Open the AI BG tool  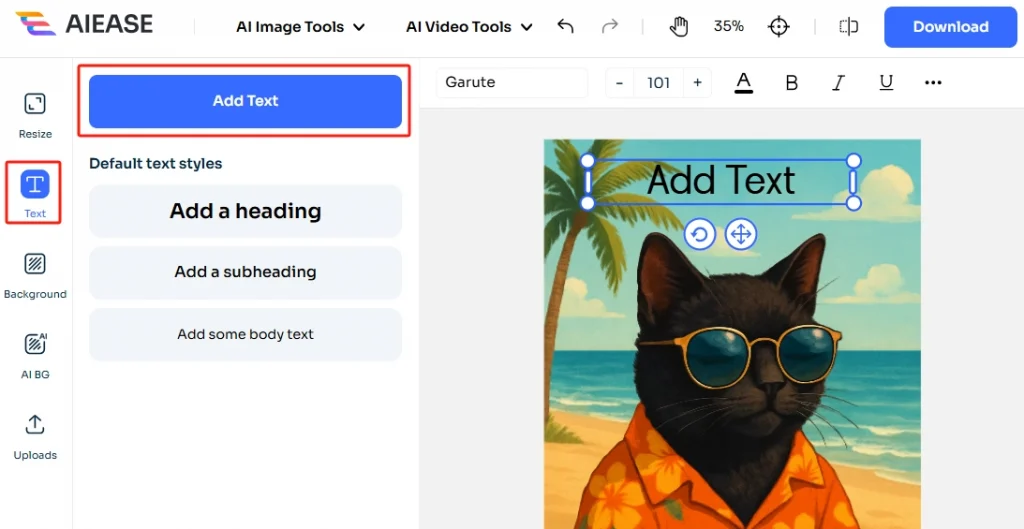[35, 346]
